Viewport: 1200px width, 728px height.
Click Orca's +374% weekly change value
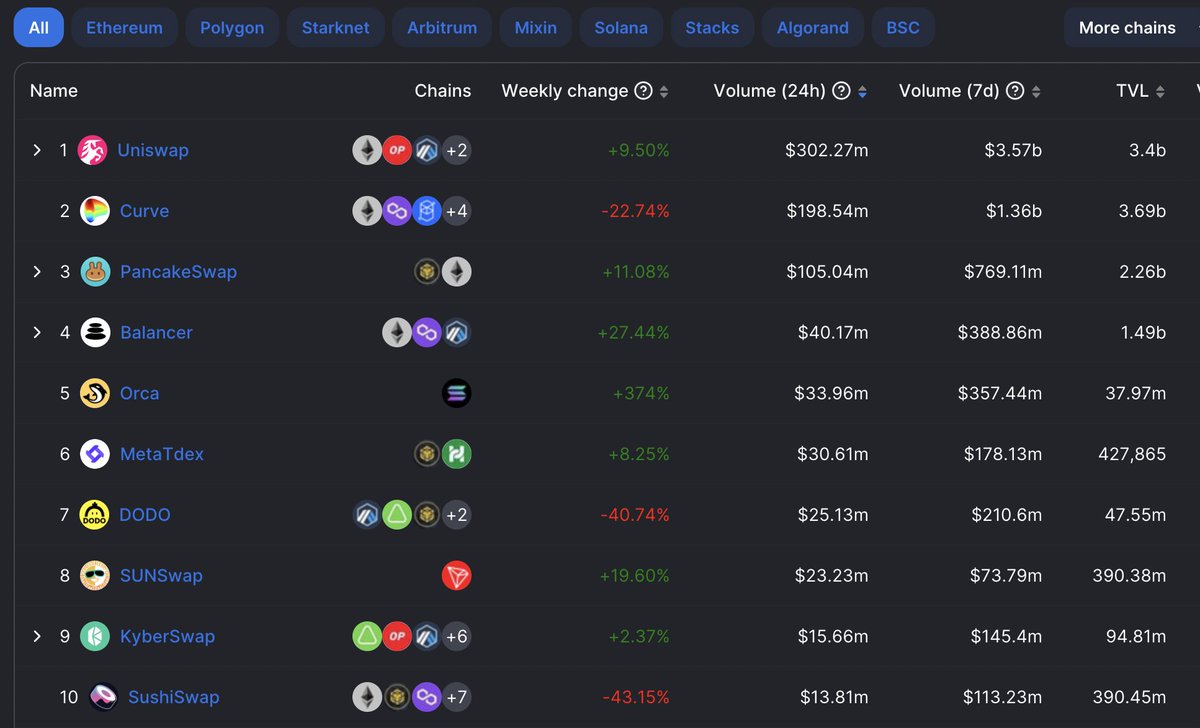coord(641,393)
